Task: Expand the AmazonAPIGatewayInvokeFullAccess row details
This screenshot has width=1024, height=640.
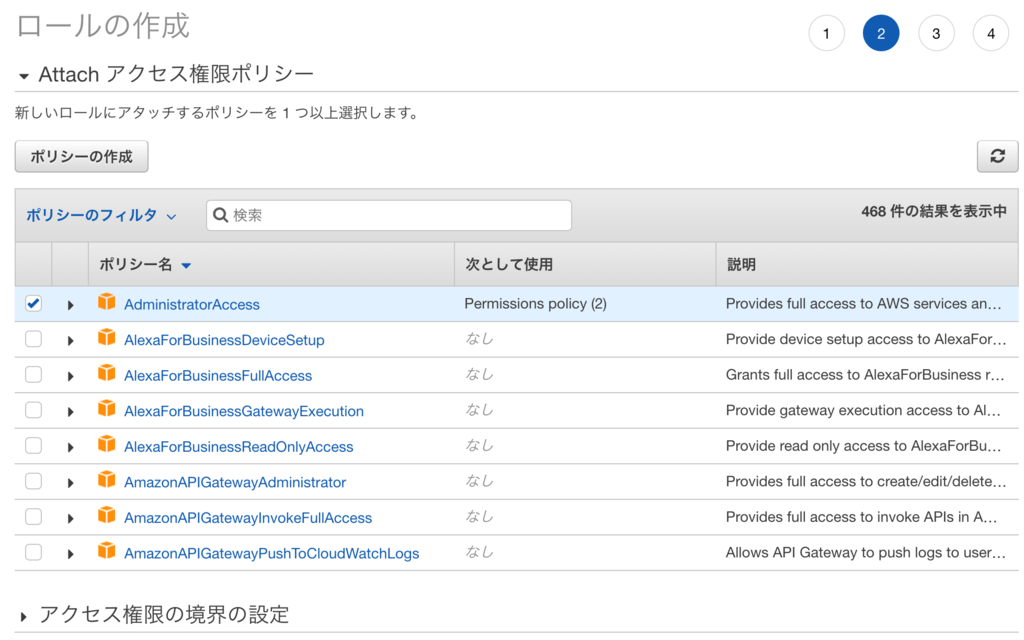Action: pyautogui.click(x=71, y=519)
